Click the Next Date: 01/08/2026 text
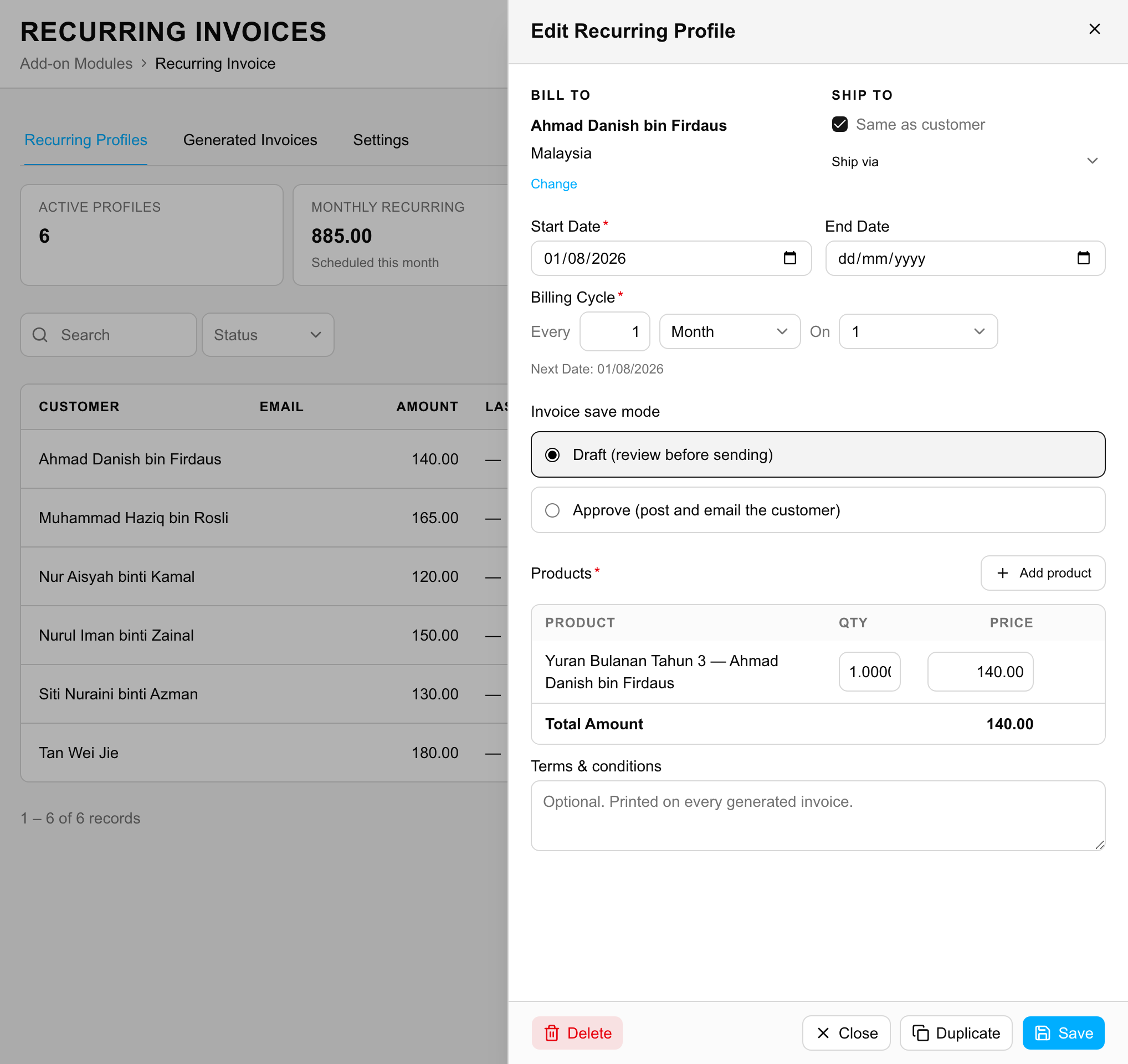Image resolution: width=1128 pixels, height=1064 pixels. point(597,369)
